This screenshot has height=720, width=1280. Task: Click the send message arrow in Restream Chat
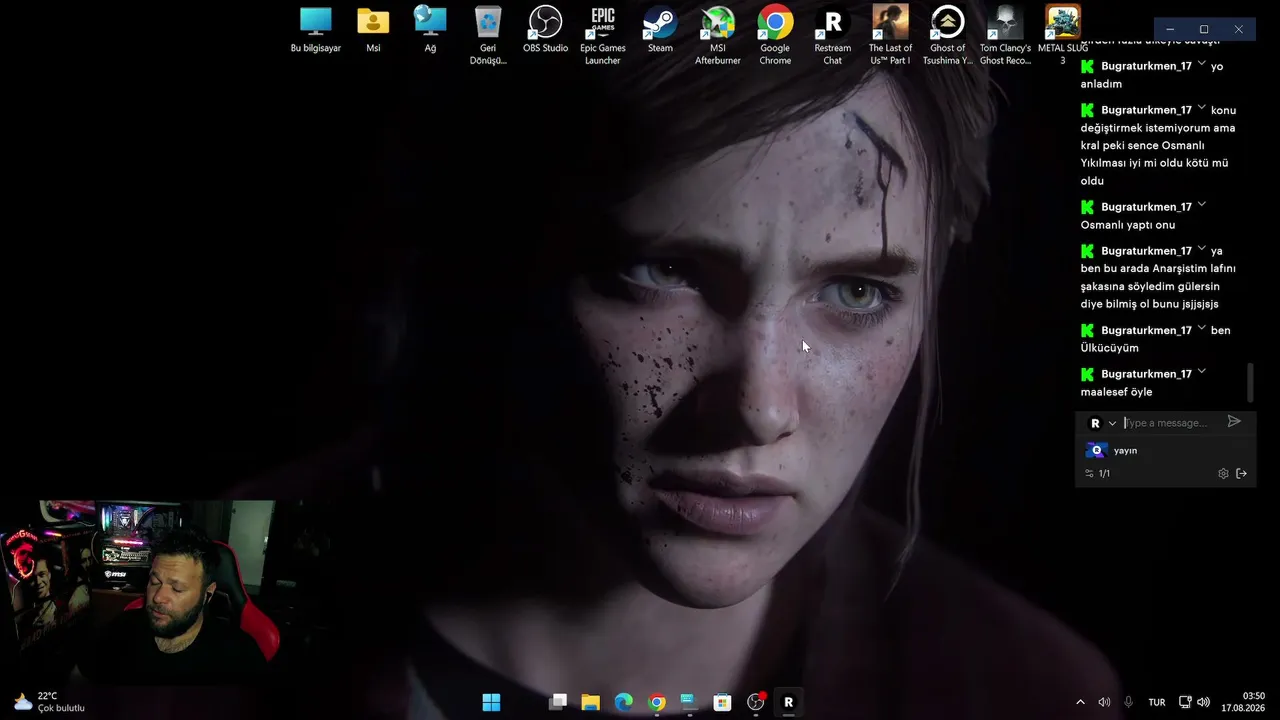point(1234,422)
